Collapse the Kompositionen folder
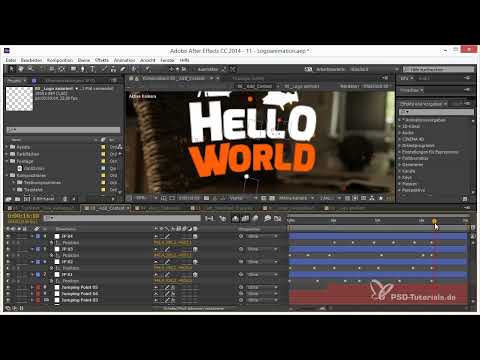480x360 pixels. (x=7, y=175)
